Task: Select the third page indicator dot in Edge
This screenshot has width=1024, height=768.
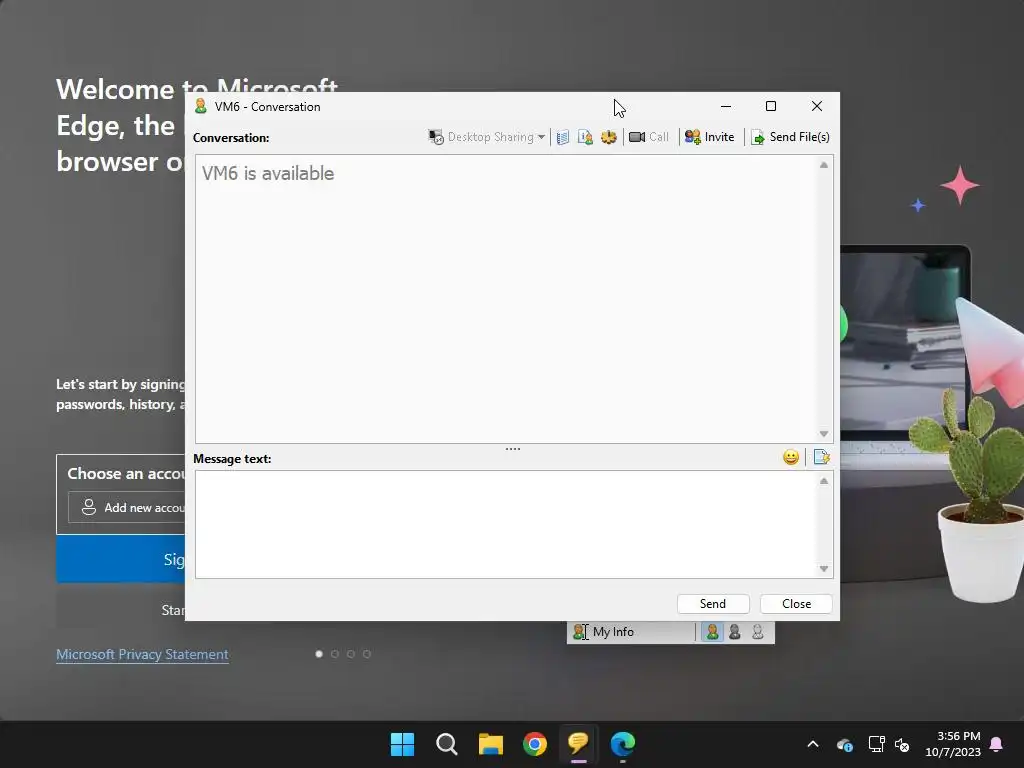Action: [x=351, y=654]
